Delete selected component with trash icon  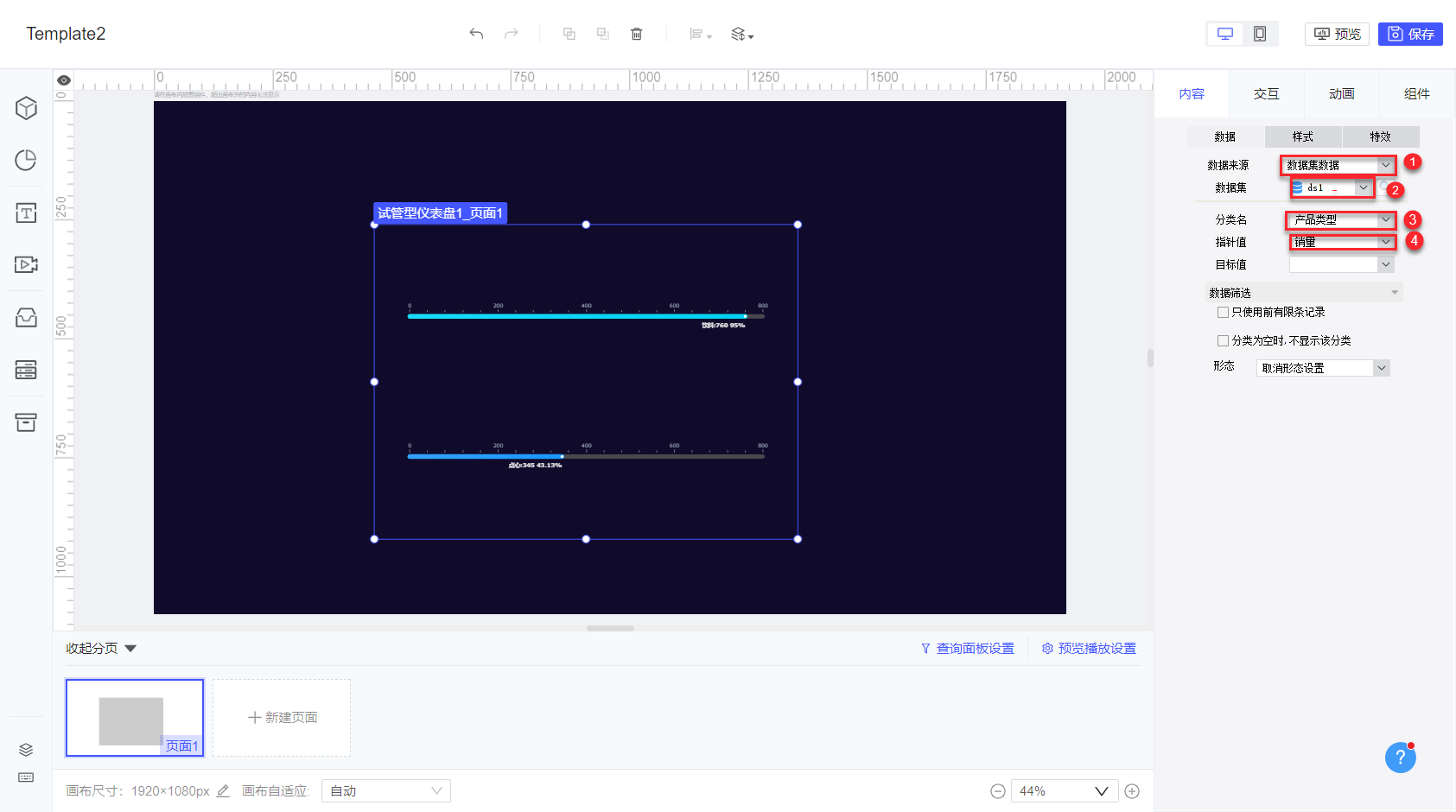point(637,34)
